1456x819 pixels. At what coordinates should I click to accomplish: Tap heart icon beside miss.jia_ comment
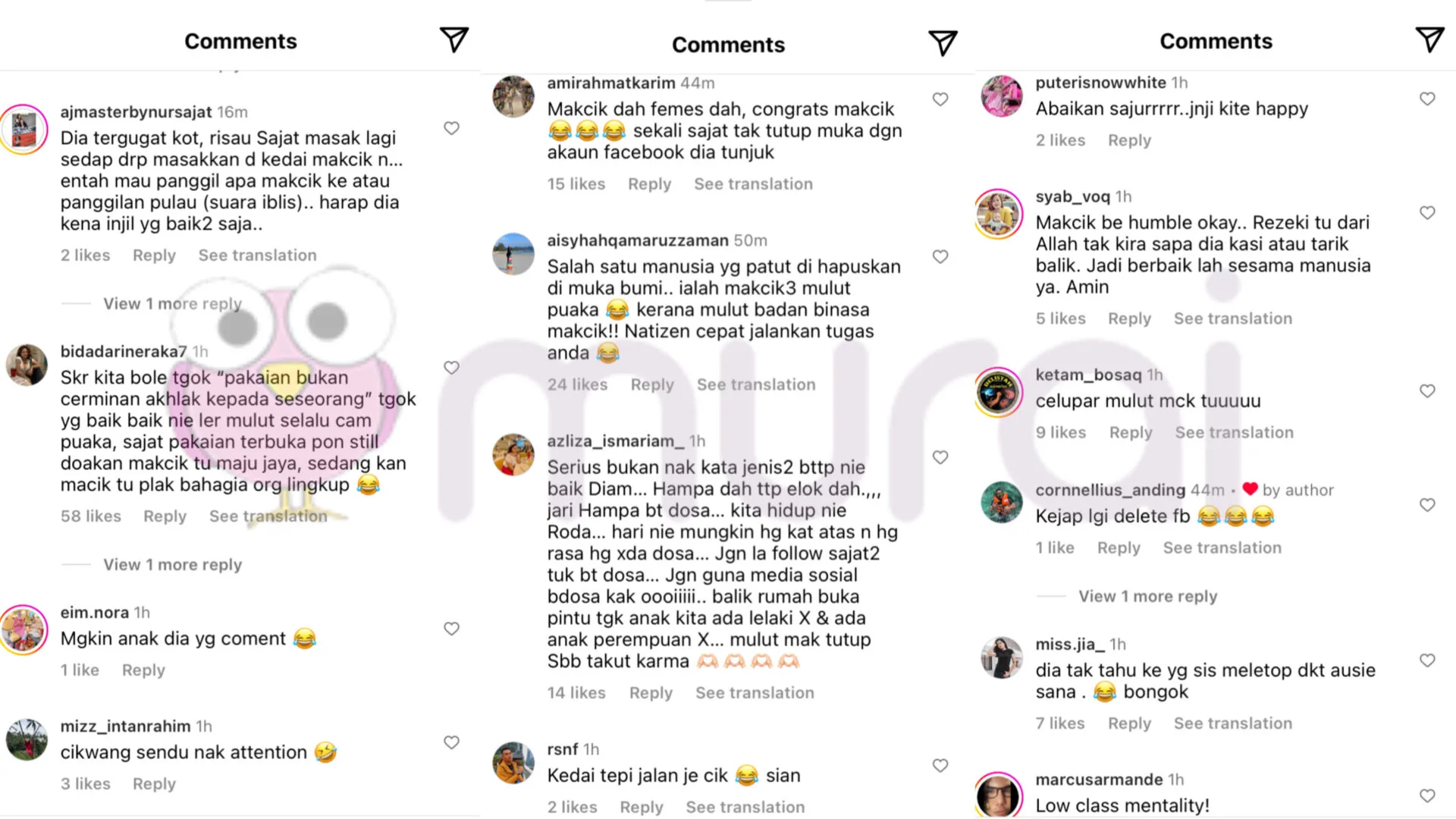[1427, 661]
